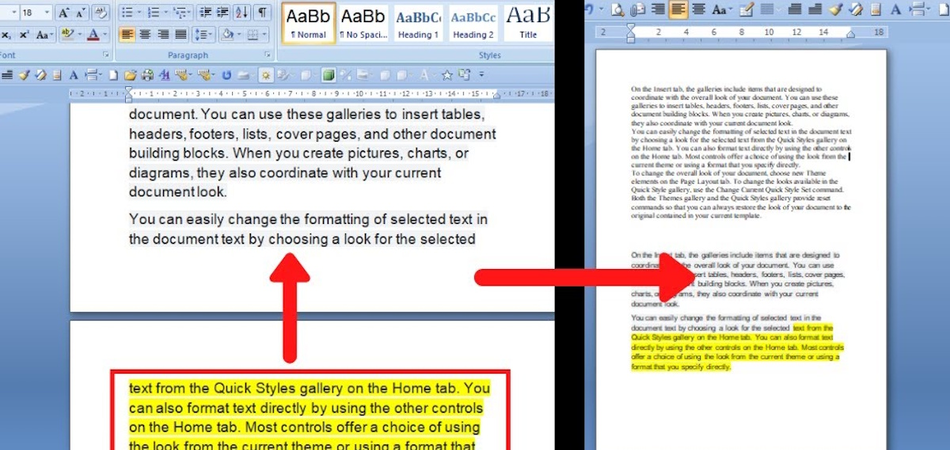
Task: Toggle Align Text Left in ribbon
Action: pos(127,35)
